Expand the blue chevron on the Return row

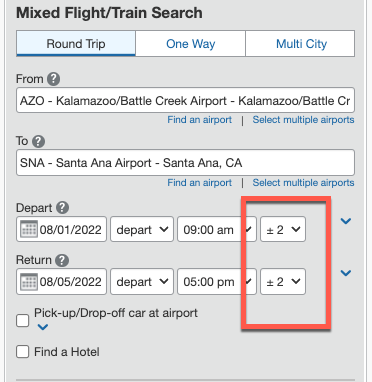pos(346,273)
